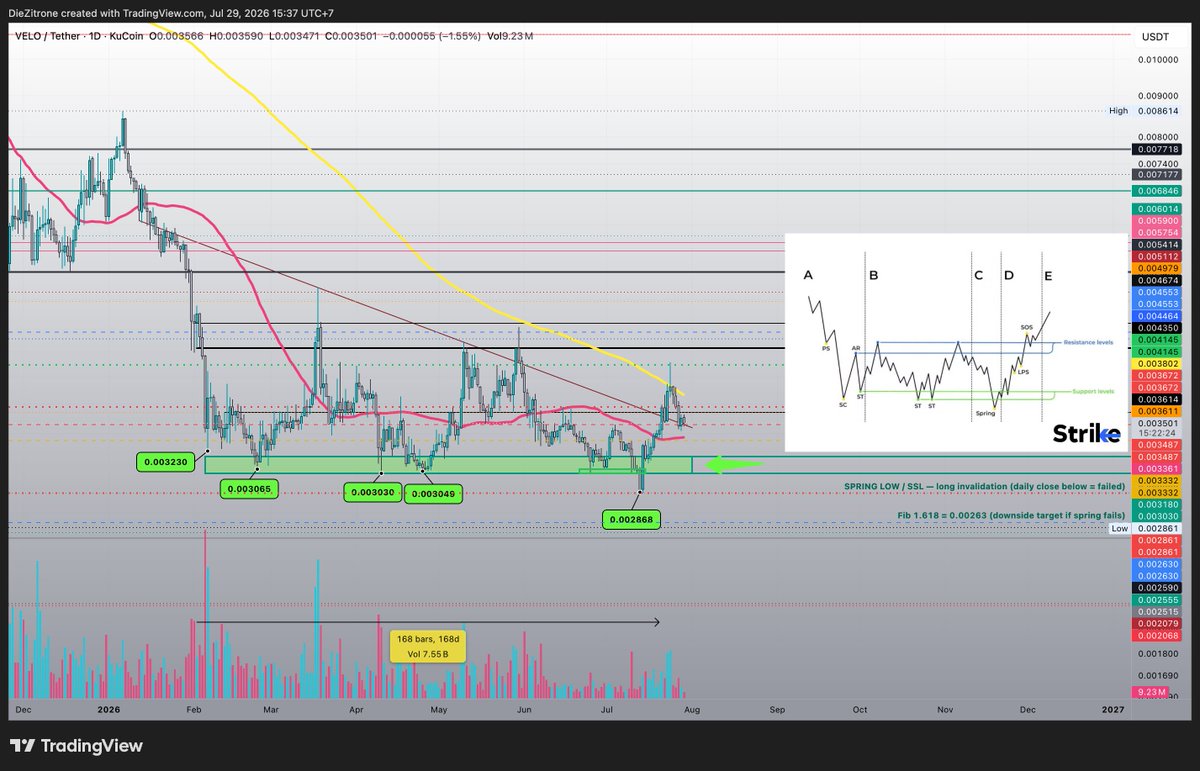Click the Spring label in schematic

986,412
